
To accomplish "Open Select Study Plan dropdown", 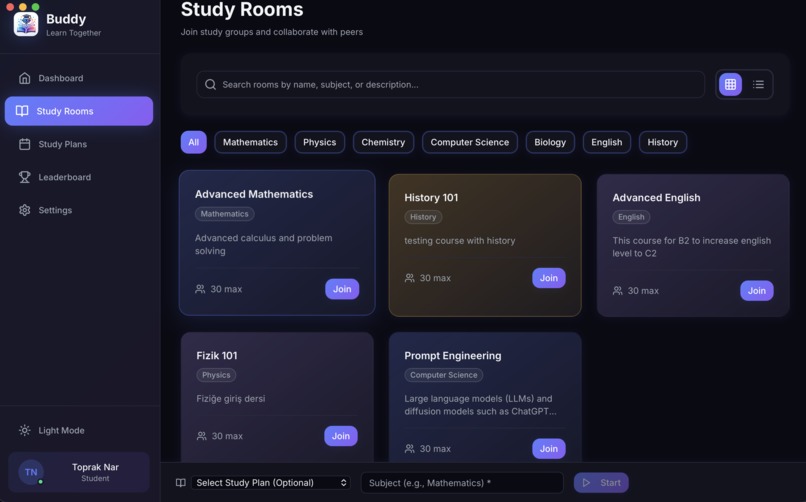I will pyautogui.click(x=271, y=483).
